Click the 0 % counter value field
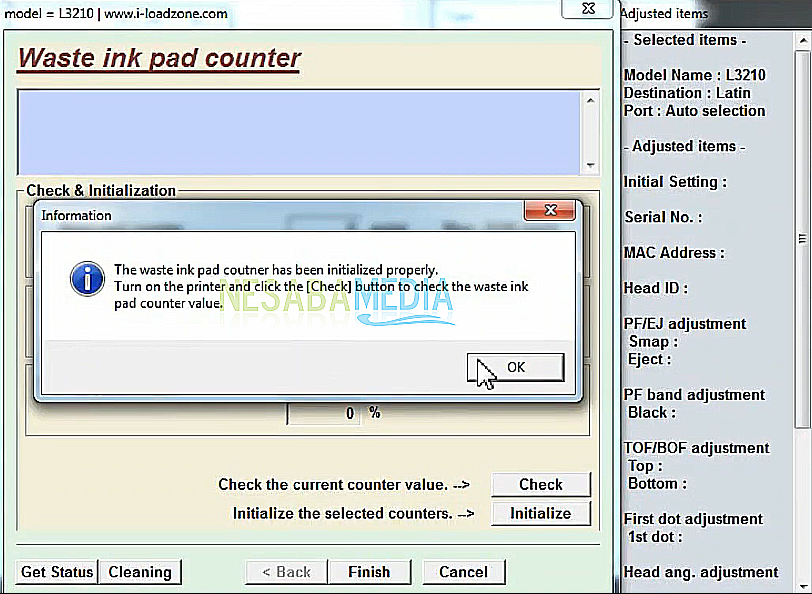812x594 pixels. tap(324, 413)
